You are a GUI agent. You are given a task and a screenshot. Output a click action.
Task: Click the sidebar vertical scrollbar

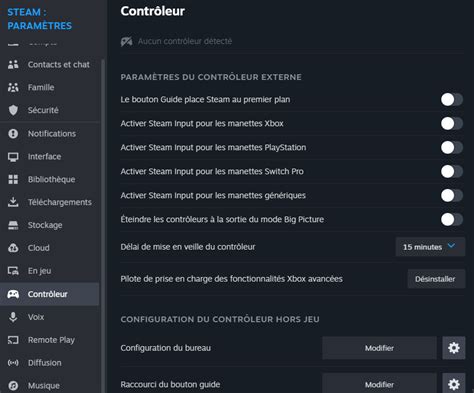coord(103,226)
